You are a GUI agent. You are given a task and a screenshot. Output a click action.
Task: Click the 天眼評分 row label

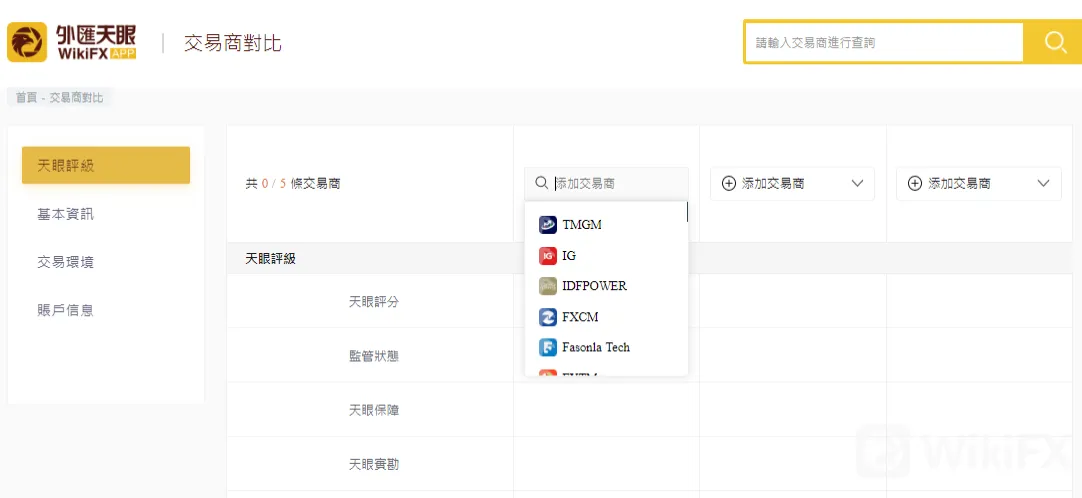[x=374, y=301]
